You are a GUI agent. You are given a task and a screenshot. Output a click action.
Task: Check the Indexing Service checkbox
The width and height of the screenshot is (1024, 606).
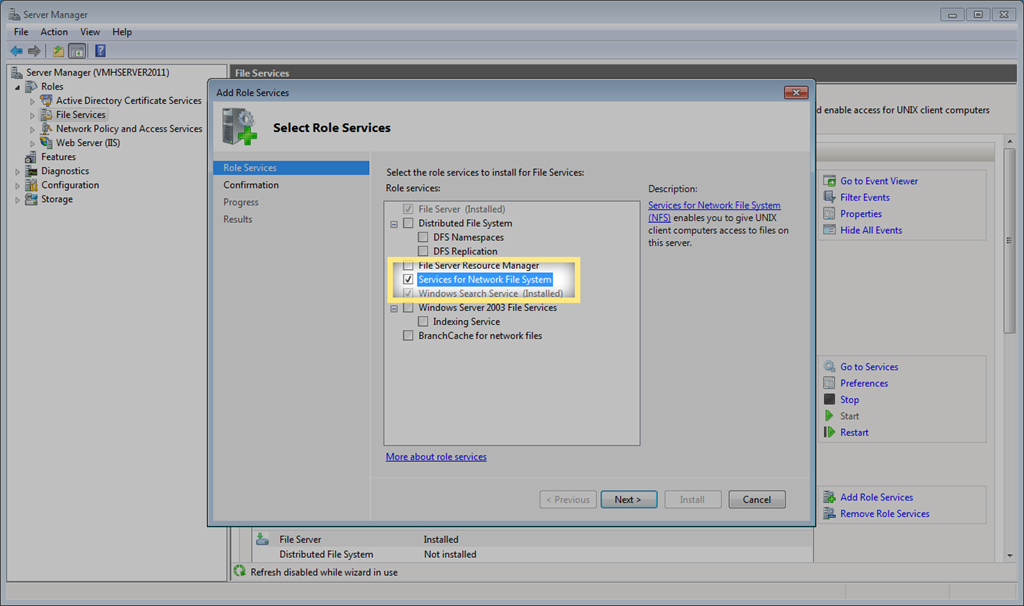(423, 321)
